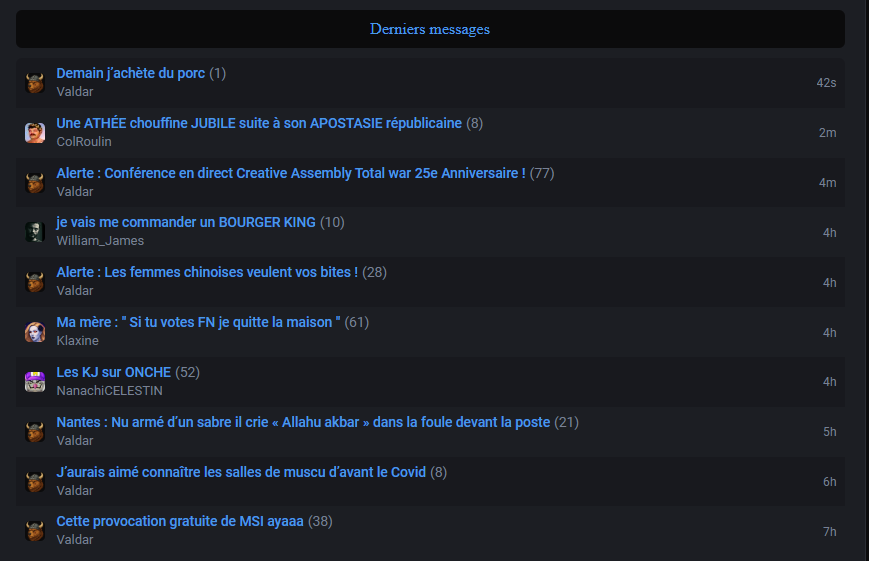869x561 pixels.
Task: Click Valdar's avatar beside the MSI provocation thread
Action: 35,531
